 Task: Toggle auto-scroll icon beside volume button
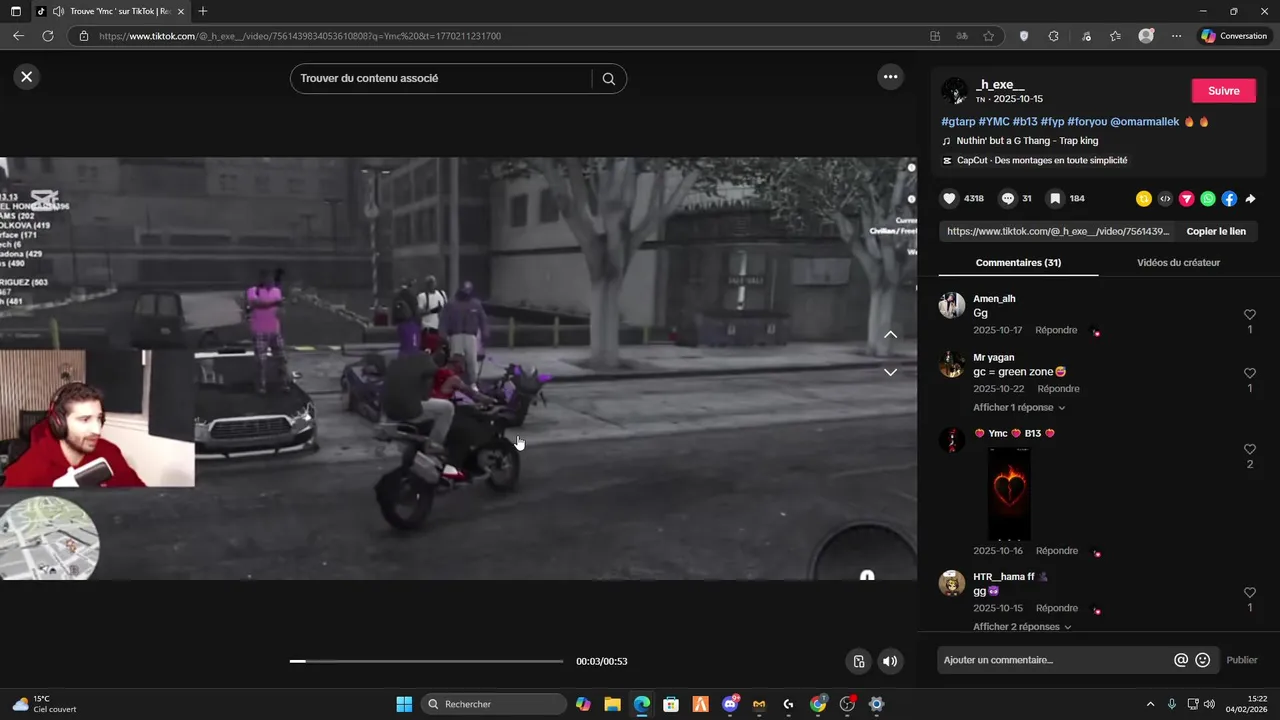pyautogui.click(x=858, y=661)
